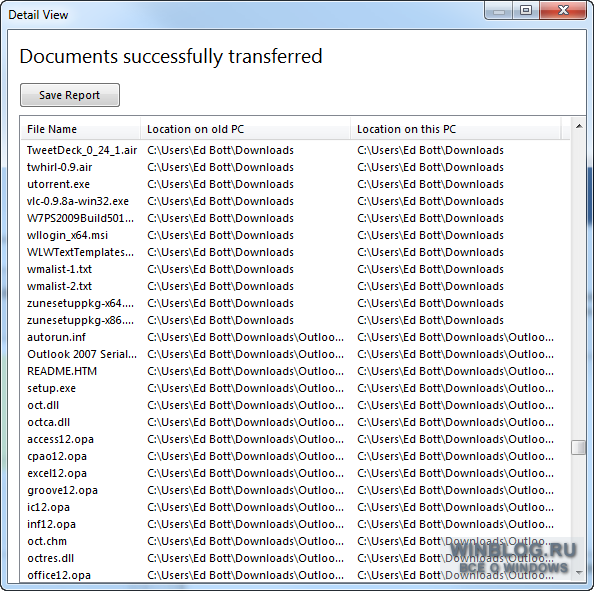Click the vertical scrollbar thumb
Viewport: 594px width, 591px height.
click(x=578, y=447)
